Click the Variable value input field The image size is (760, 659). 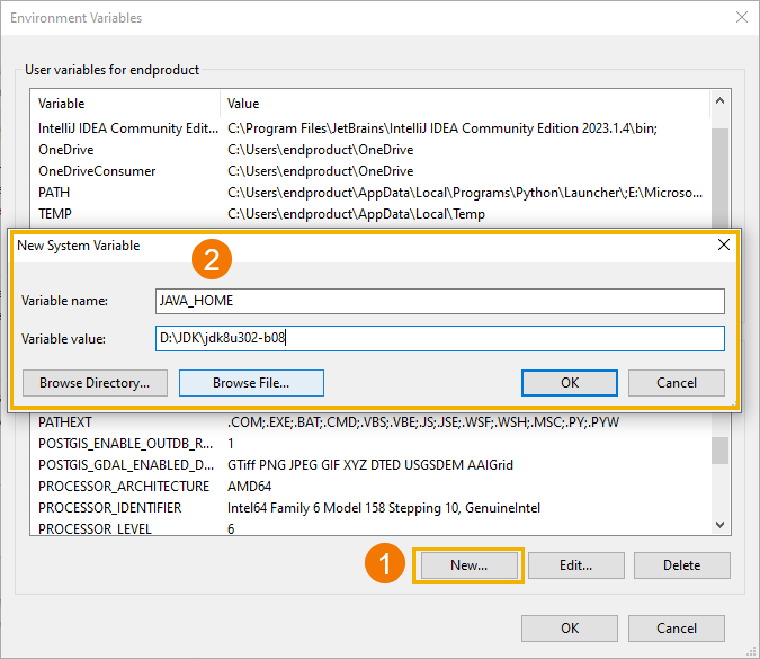coord(439,339)
